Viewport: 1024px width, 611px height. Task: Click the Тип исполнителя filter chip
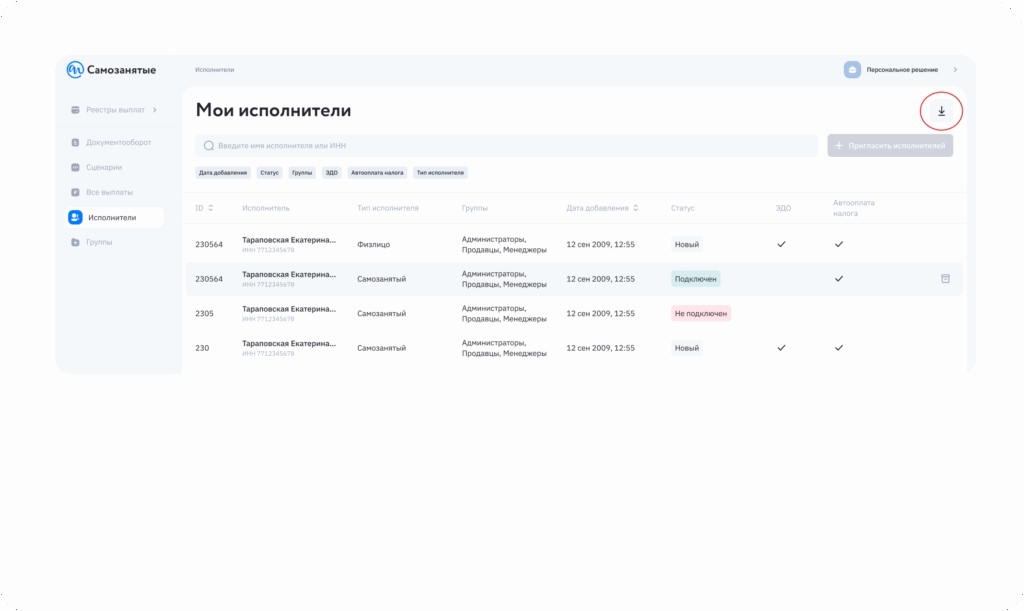440,173
